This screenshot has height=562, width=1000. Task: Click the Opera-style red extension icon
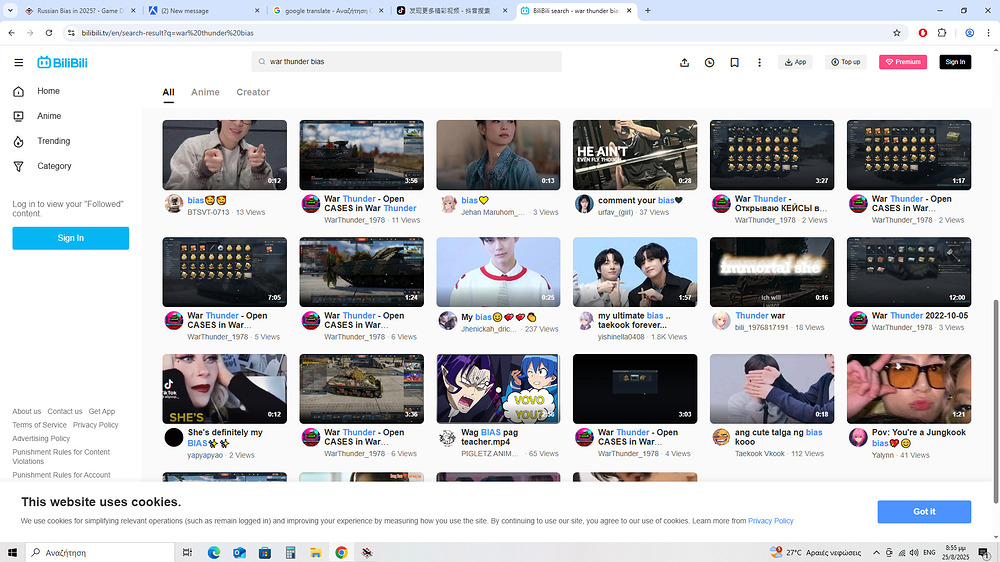(923, 33)
